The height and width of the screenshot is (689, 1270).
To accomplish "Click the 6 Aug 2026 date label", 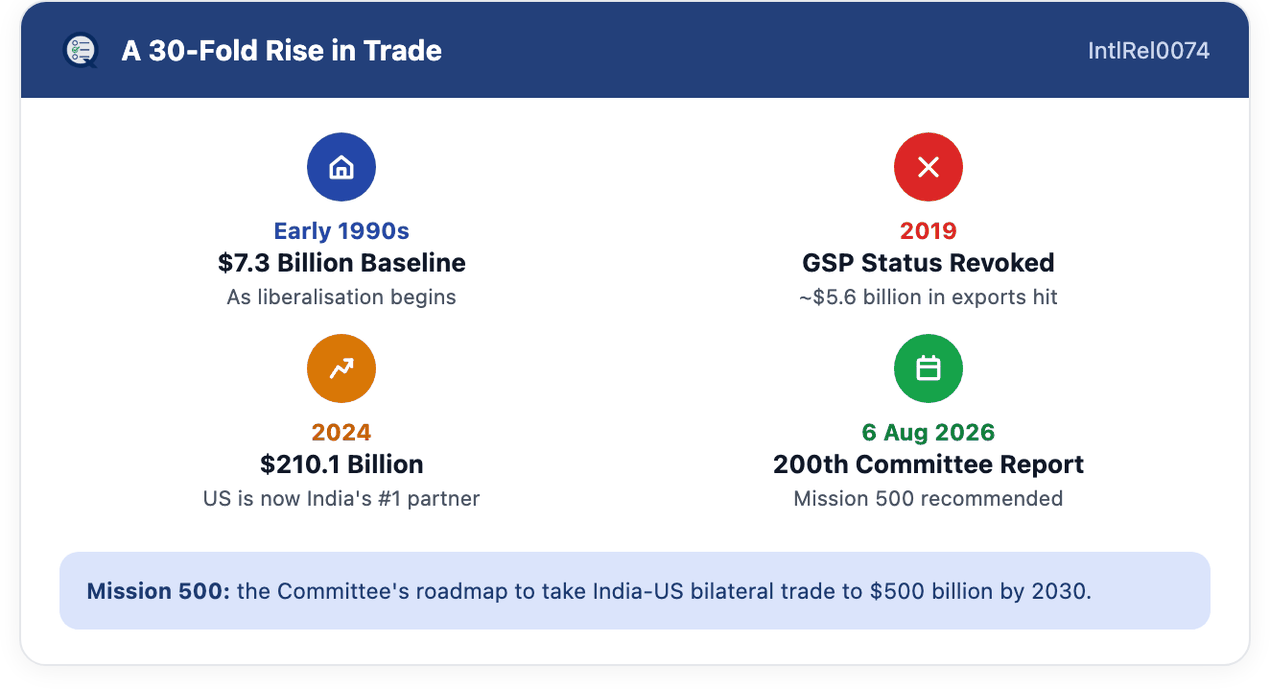I will tap(928, 432).
